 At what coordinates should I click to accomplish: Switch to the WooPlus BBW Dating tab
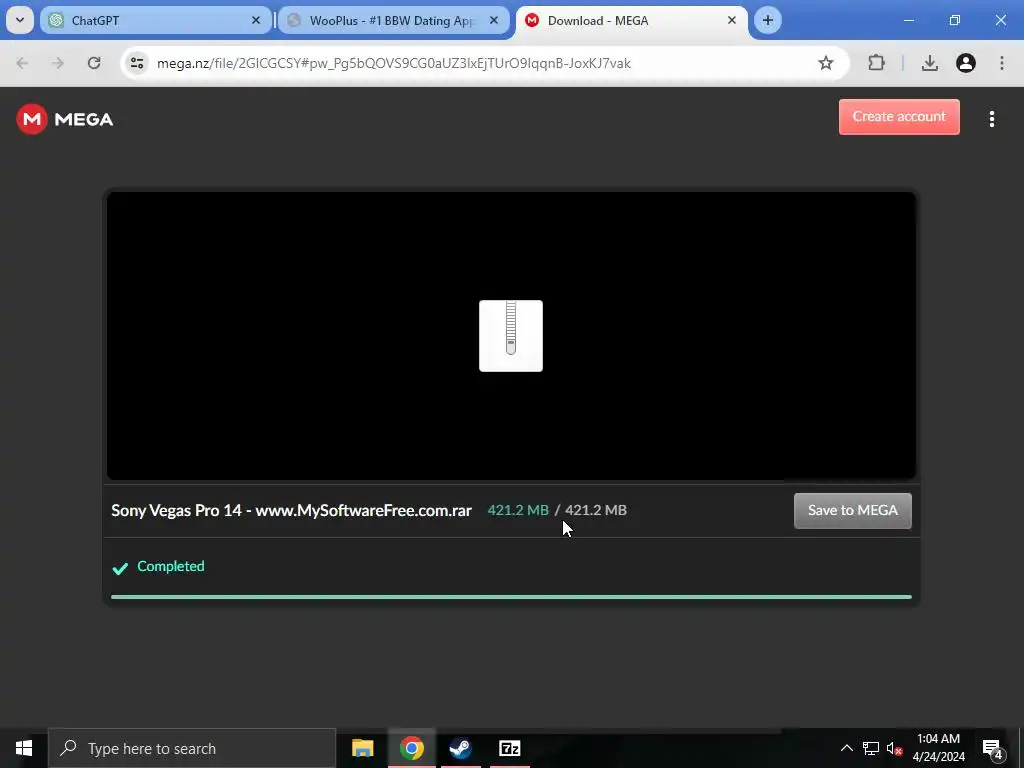pos(393,20)
